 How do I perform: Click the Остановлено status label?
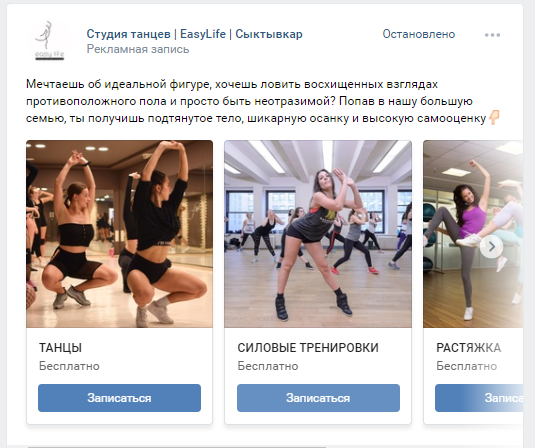point(419,34)
